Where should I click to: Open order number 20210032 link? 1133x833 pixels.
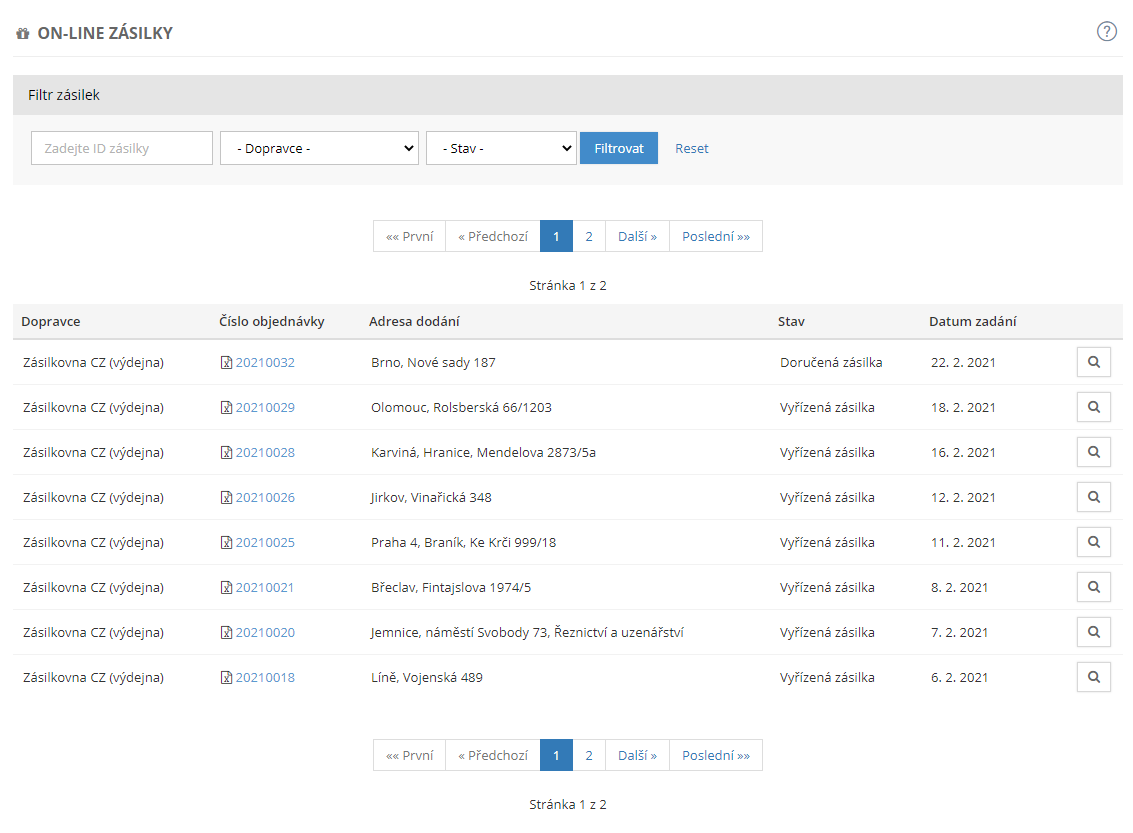coord(265,362)
